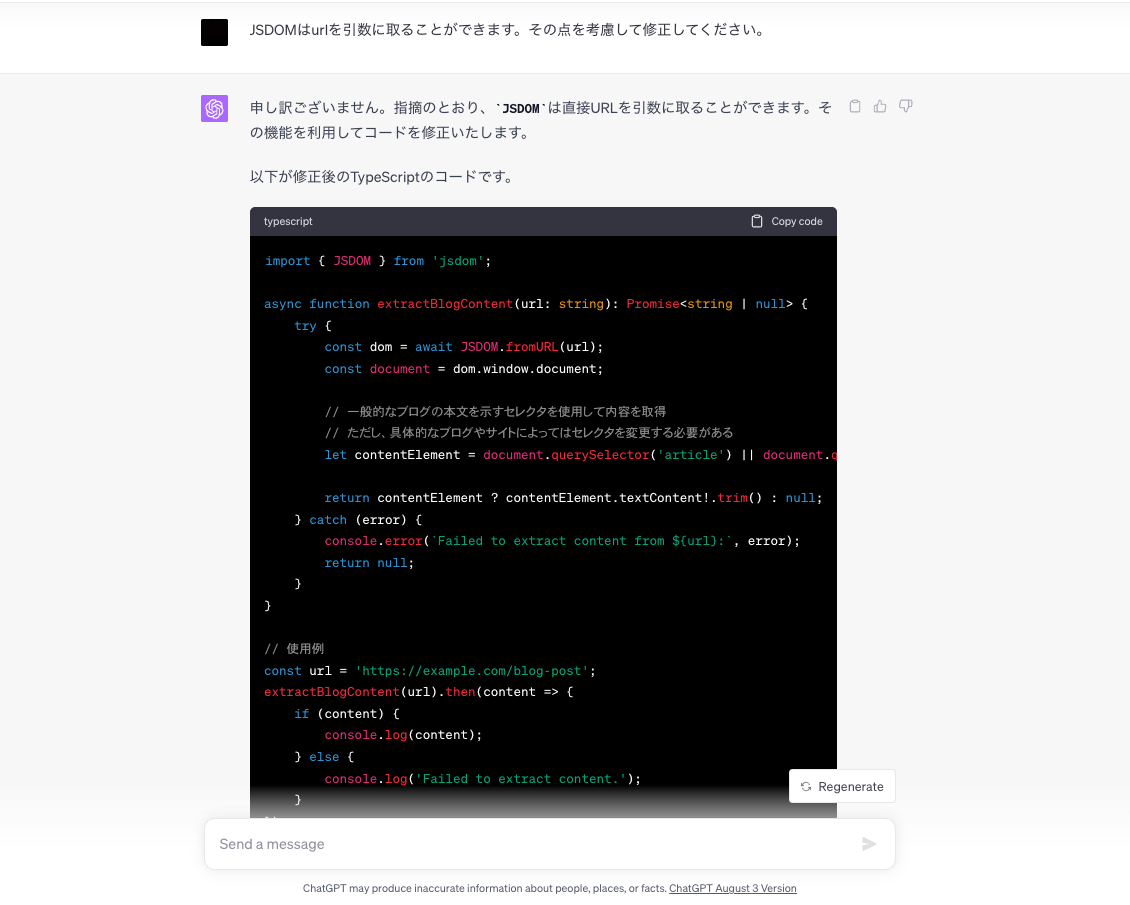Click the console.error 'Failed to extract content from' line
The height and width of the screenshot is (905, 1130).
[562, 541]
